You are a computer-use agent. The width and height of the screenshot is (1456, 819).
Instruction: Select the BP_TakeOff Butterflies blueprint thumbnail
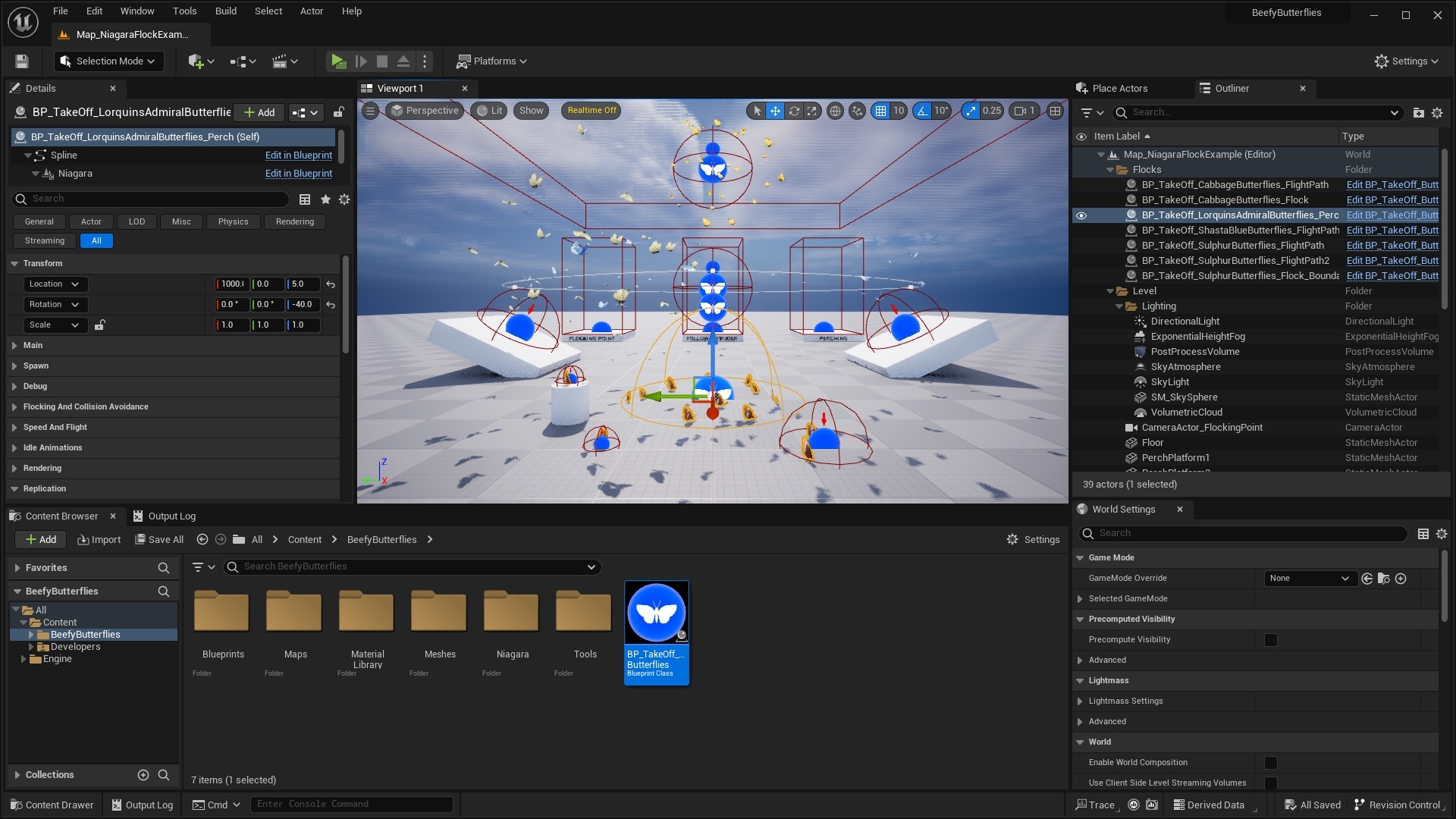point(656,613)
